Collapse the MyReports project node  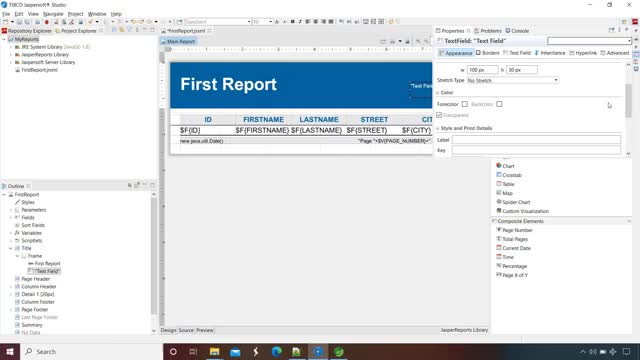4,40
